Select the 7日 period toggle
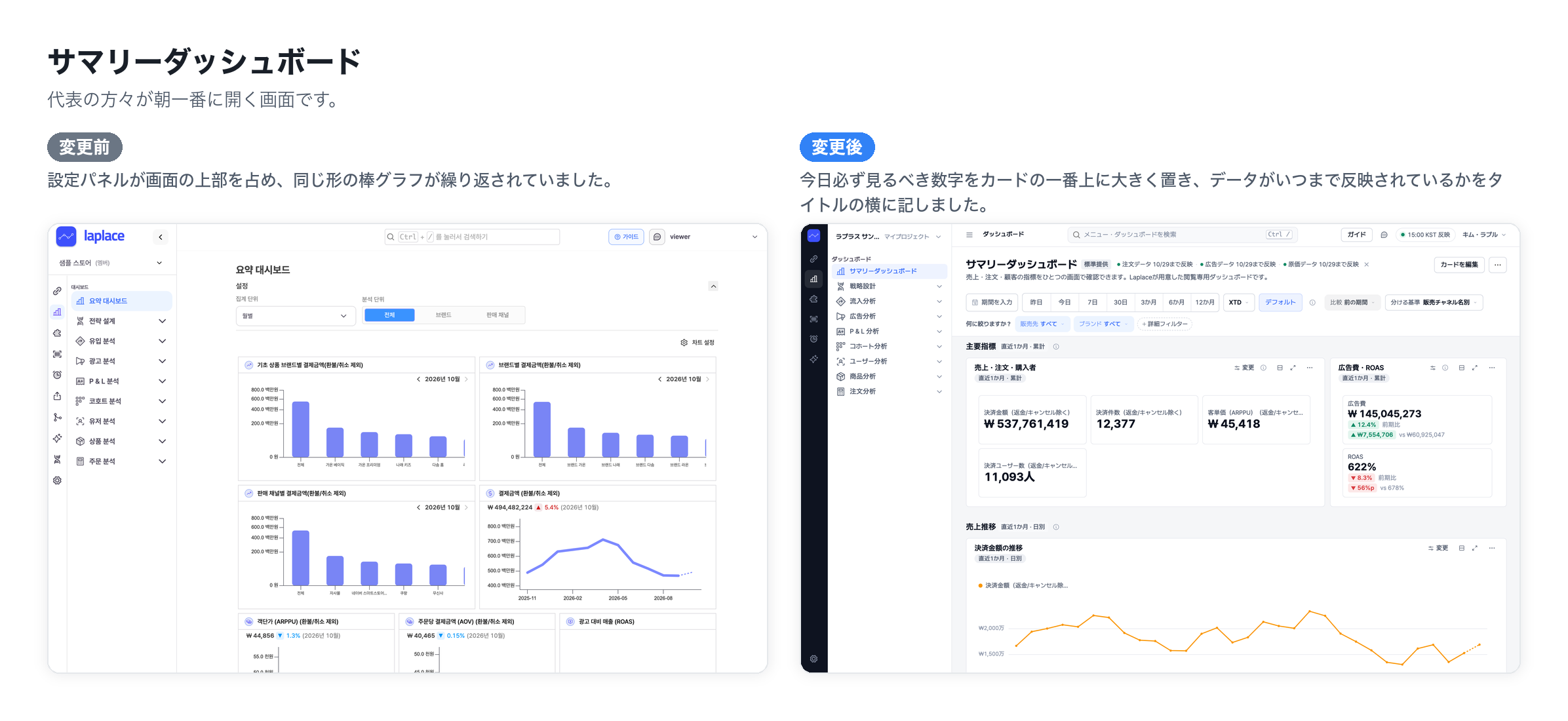Viewport: 1568px width, 721px height. pos(1092,302)
